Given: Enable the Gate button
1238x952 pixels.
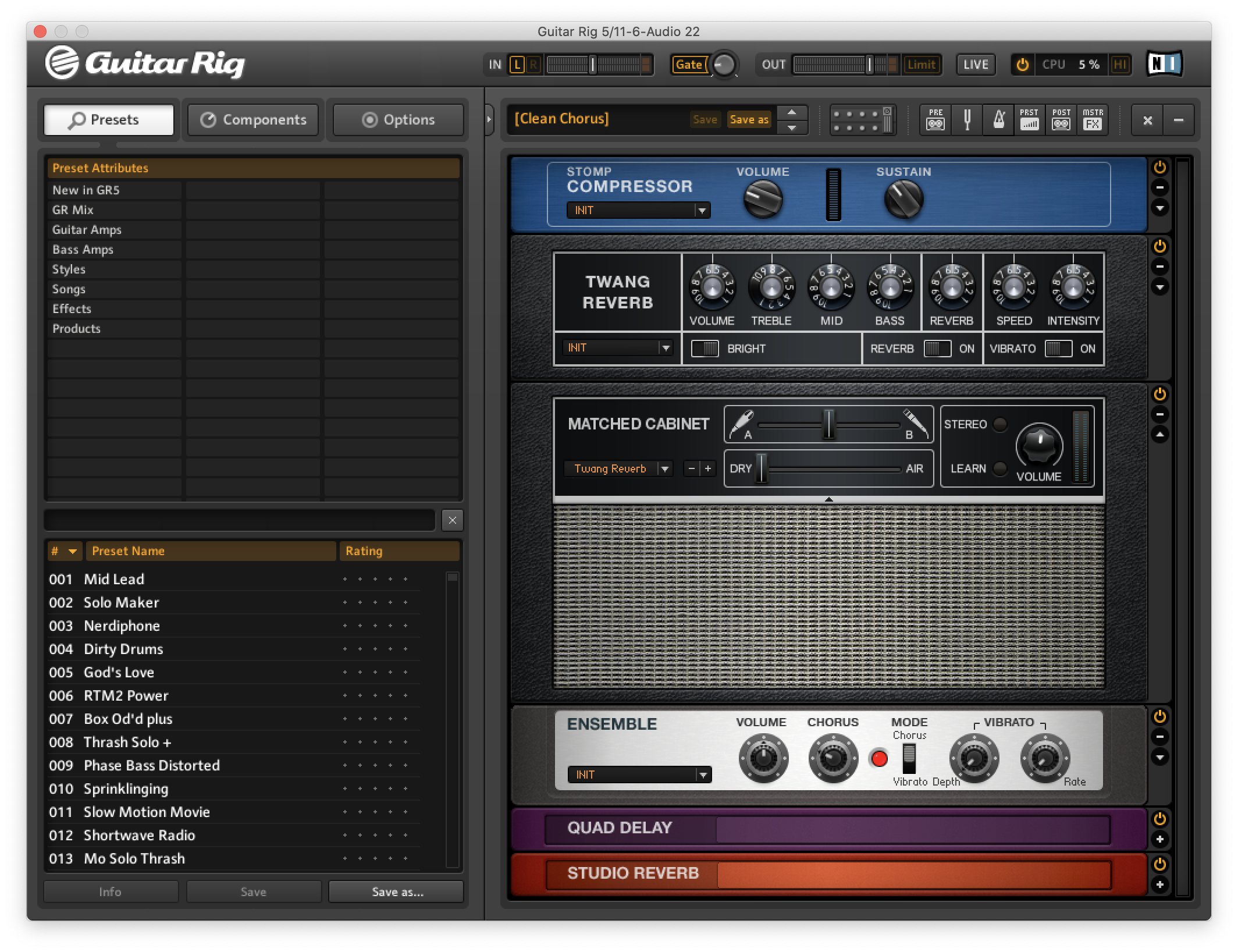Looking at the screenshot, I should pyautogui.click(x=689, y=65).
